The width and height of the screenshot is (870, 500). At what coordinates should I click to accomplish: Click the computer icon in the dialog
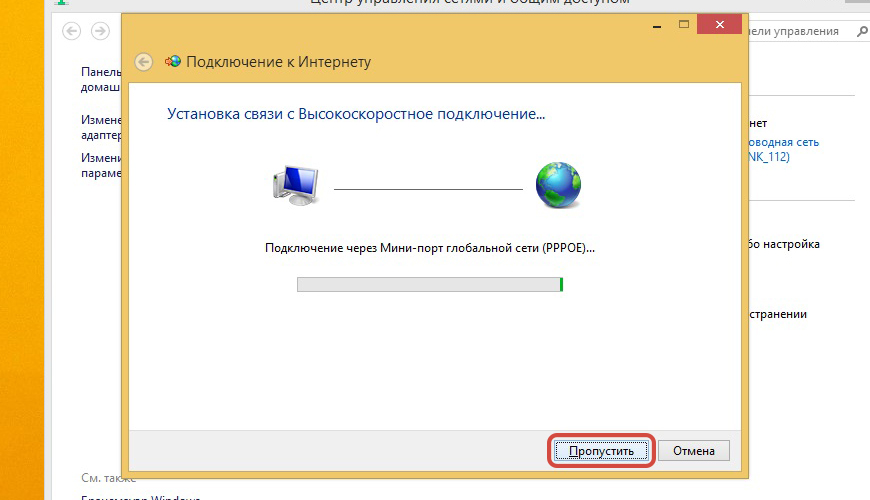pyautogui.click(x=296, y=185)
